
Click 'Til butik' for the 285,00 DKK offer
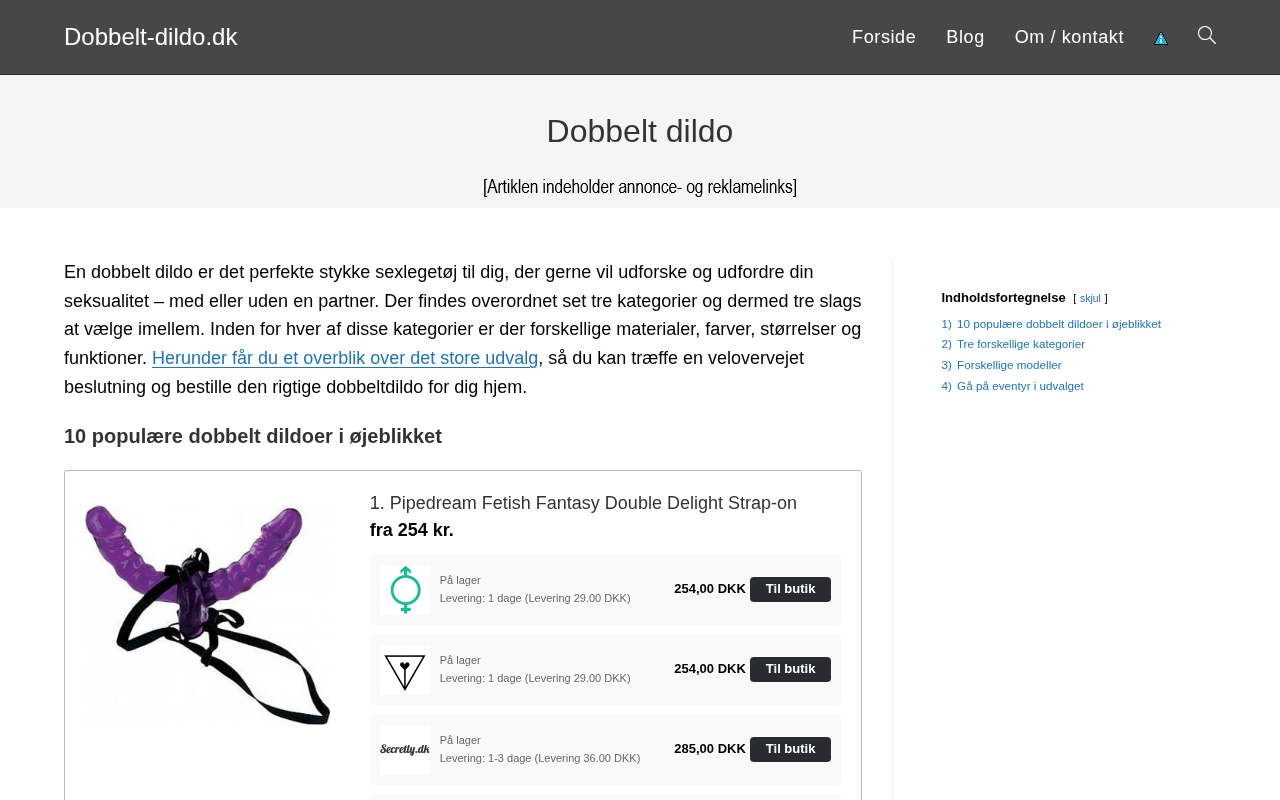(x=790, y=749)
